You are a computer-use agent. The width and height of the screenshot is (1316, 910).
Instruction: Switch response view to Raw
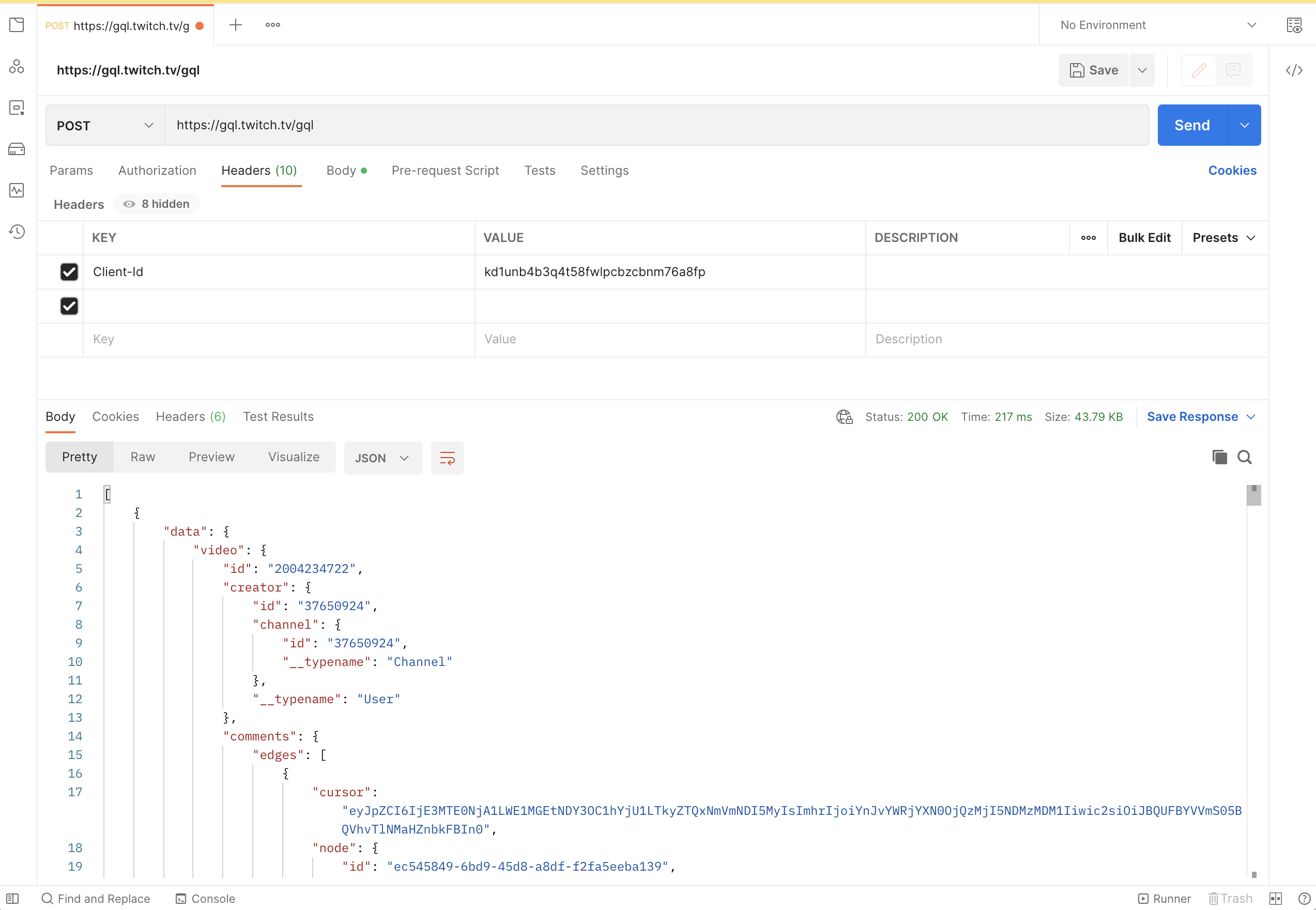tap(143, 457)
